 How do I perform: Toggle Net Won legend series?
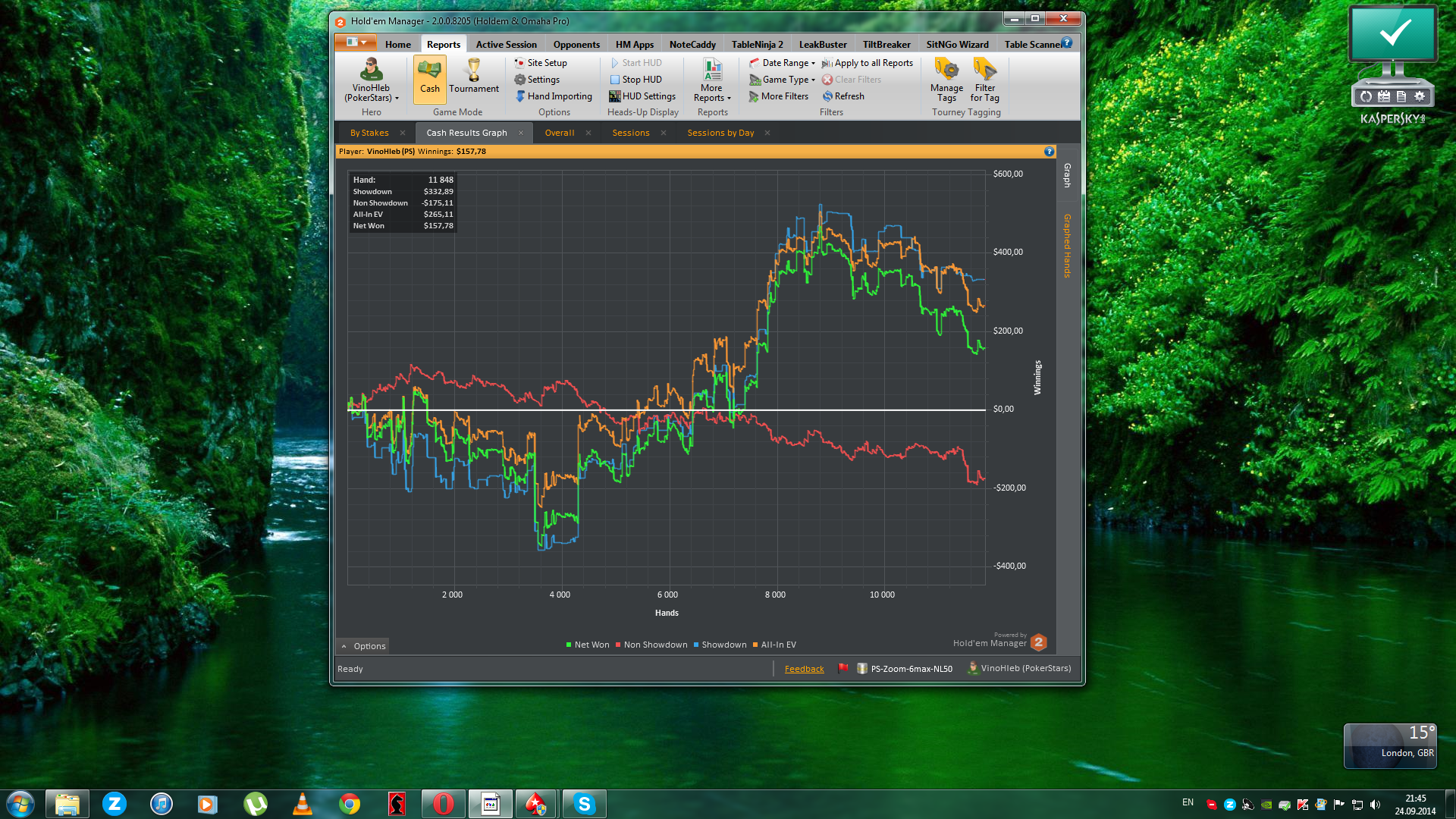pos(588,645)
